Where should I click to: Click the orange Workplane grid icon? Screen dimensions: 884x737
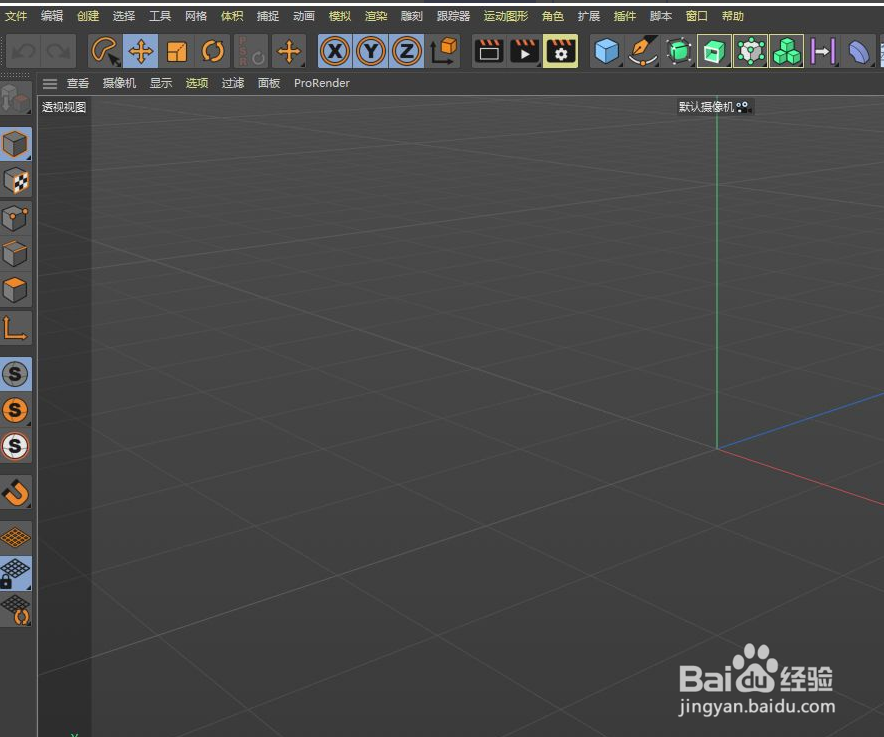click(x=15, y=537)
